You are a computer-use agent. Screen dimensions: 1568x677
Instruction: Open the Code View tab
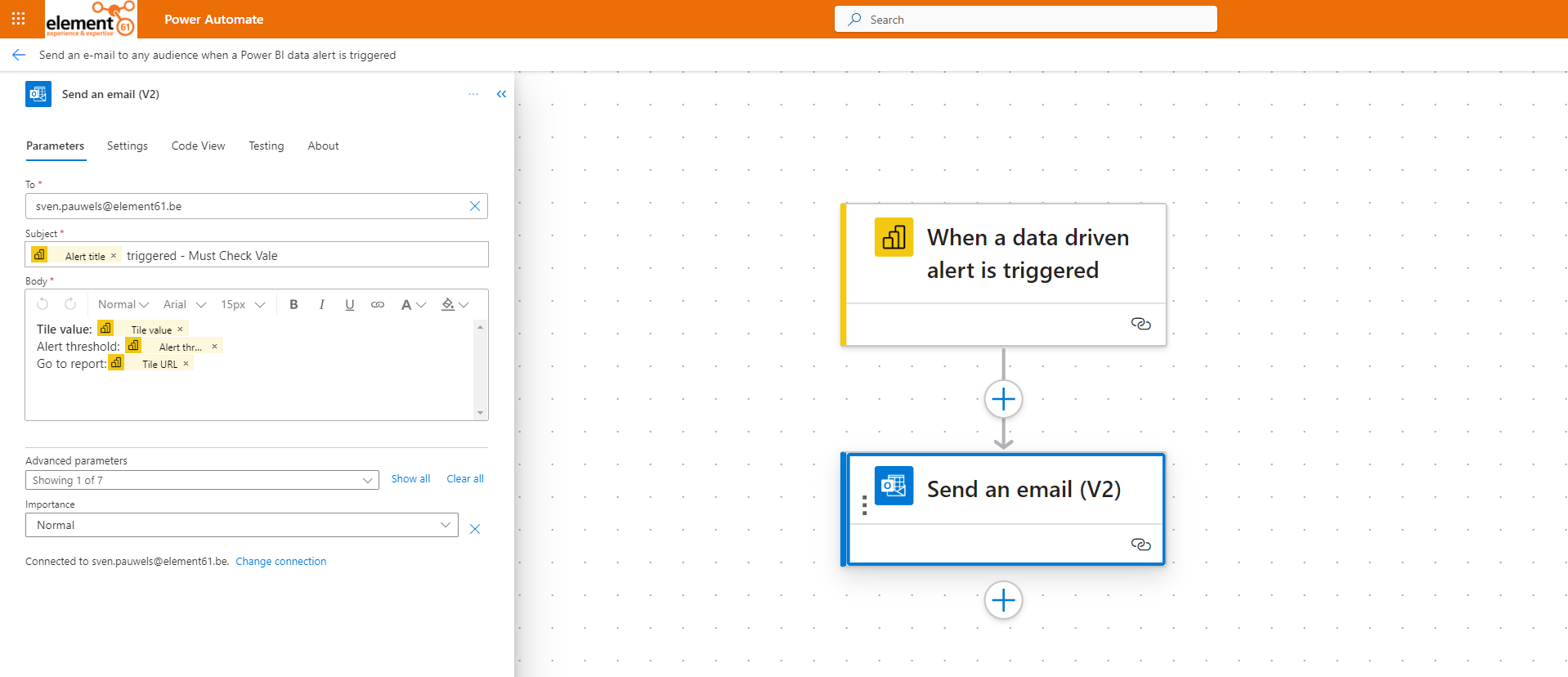coord(198,146)
